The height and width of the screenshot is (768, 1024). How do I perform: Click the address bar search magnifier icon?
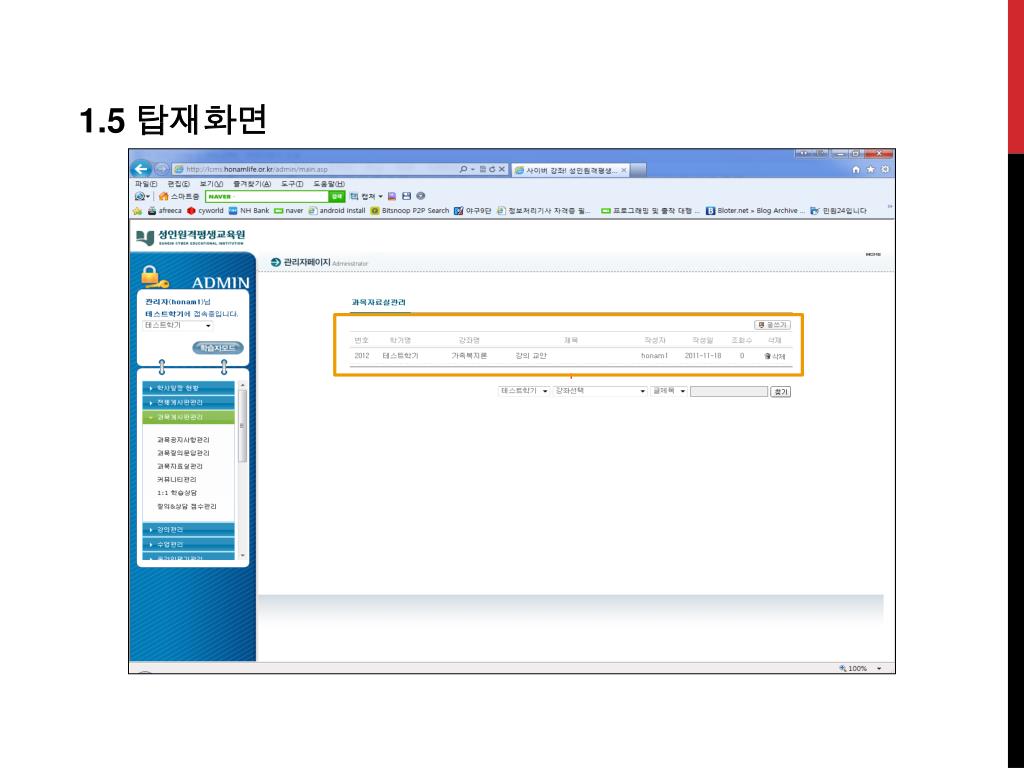463,169
